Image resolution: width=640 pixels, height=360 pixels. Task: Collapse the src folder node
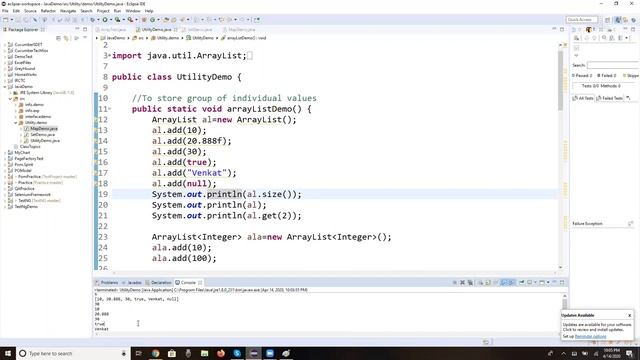click(10, 98)
